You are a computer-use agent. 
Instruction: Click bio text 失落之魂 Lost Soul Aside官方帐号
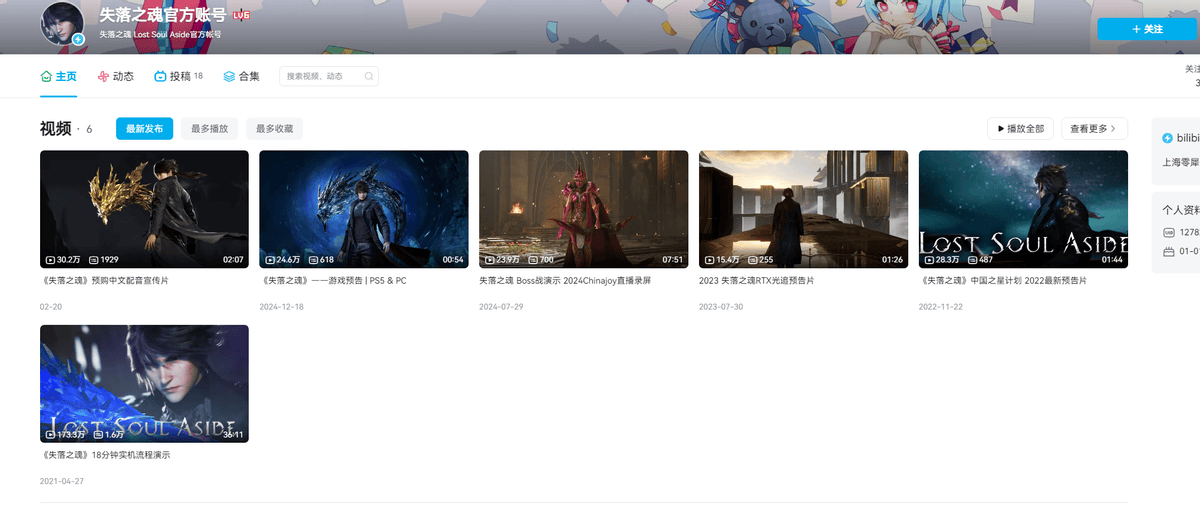(x=160, y=34)
